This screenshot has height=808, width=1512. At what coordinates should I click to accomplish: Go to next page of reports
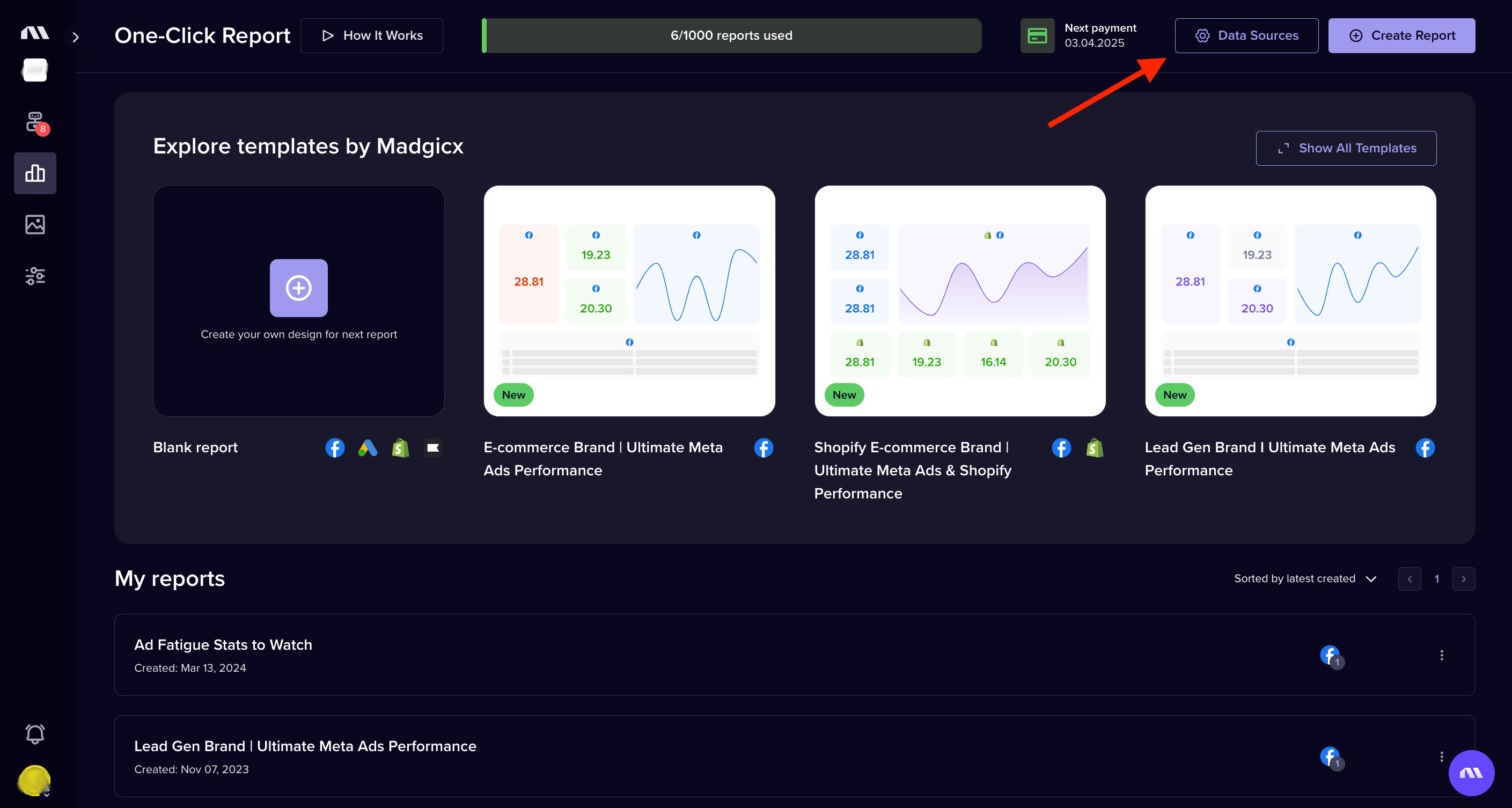pyautogui.click(x=1463, y=579)
